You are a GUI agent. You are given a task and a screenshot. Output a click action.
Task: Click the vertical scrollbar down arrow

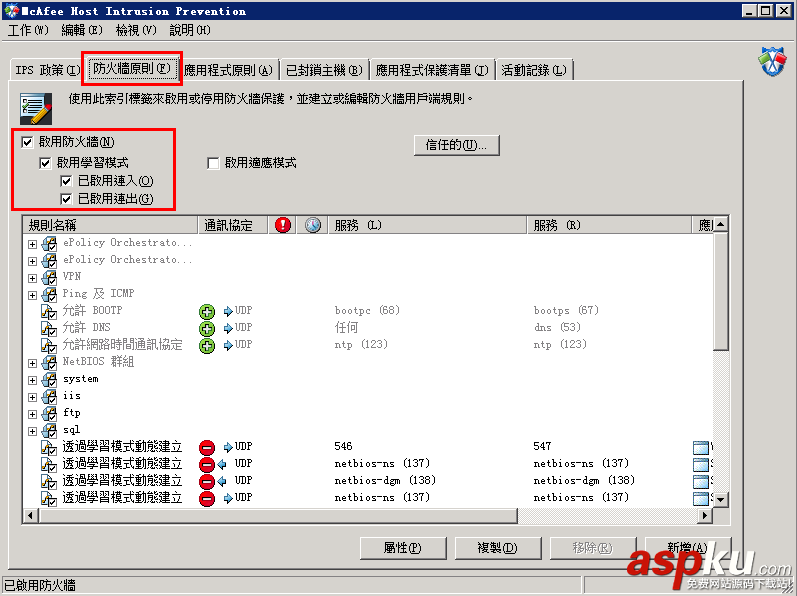pyautogui.click(x=721, y=499)
